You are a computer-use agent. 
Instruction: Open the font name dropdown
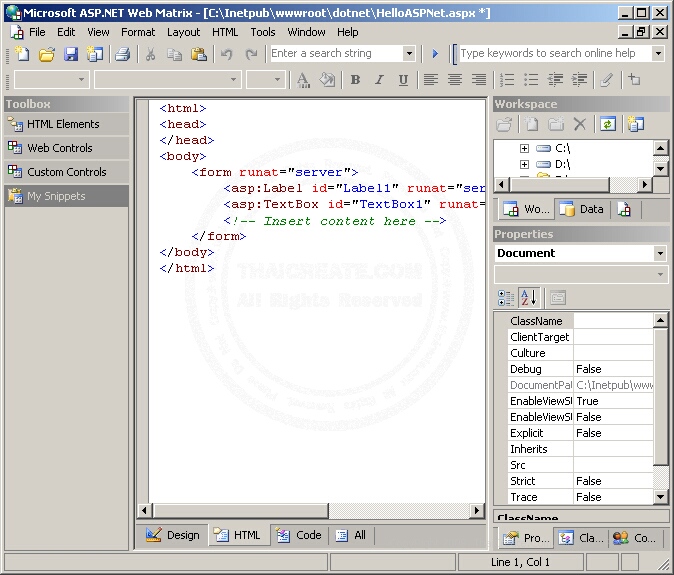233,80
